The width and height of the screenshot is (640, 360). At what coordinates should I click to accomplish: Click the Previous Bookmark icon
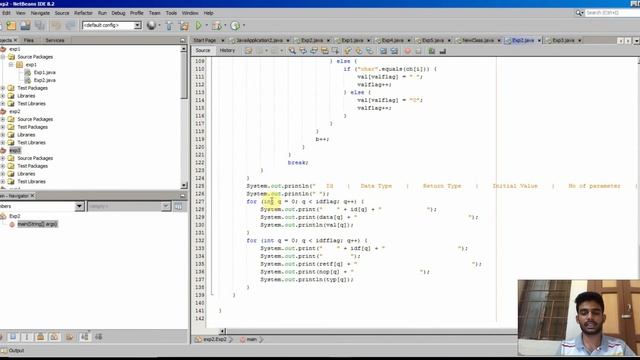point(348,51)
